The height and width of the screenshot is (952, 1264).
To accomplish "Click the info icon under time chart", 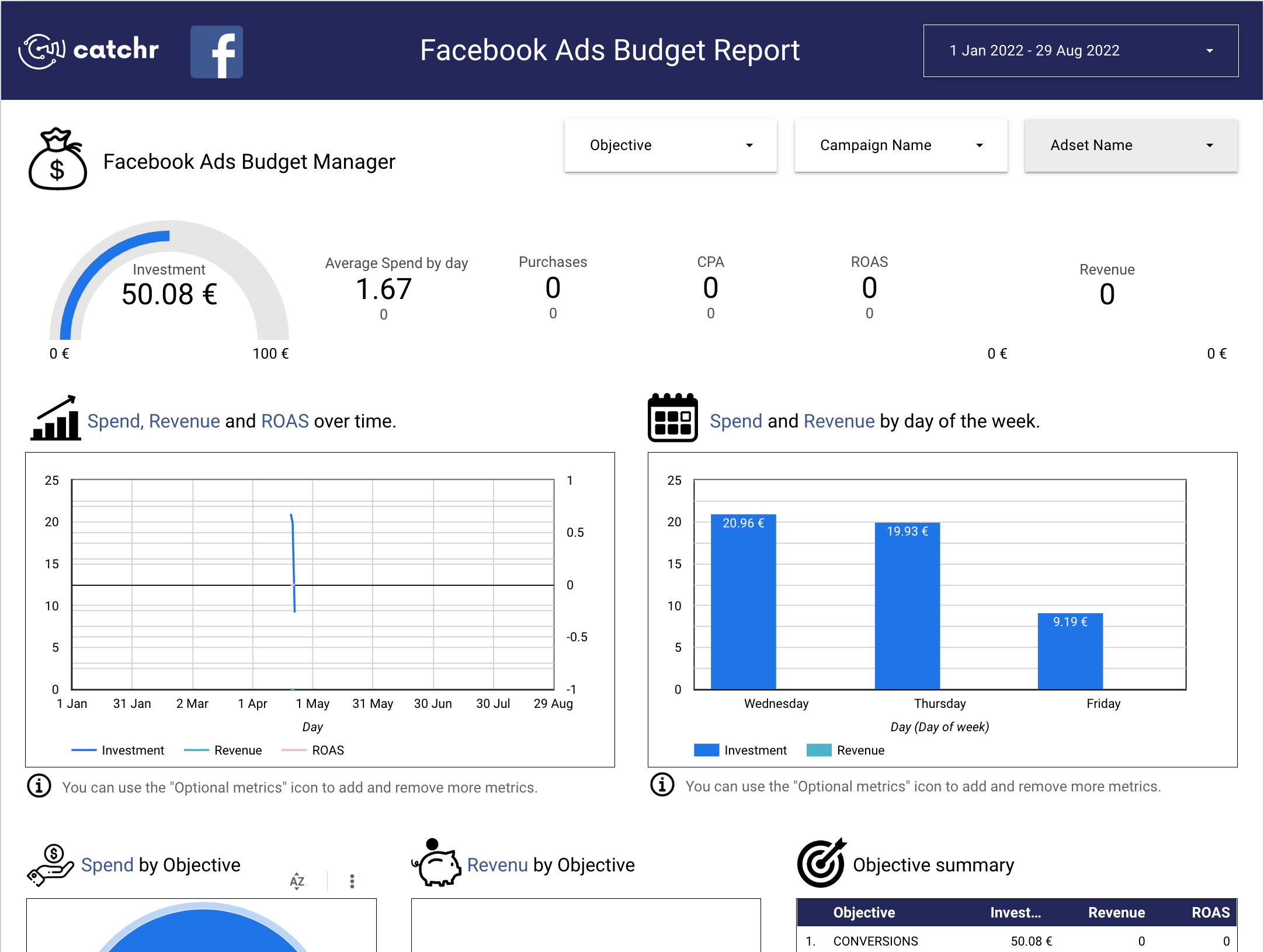I will (39, 786).
